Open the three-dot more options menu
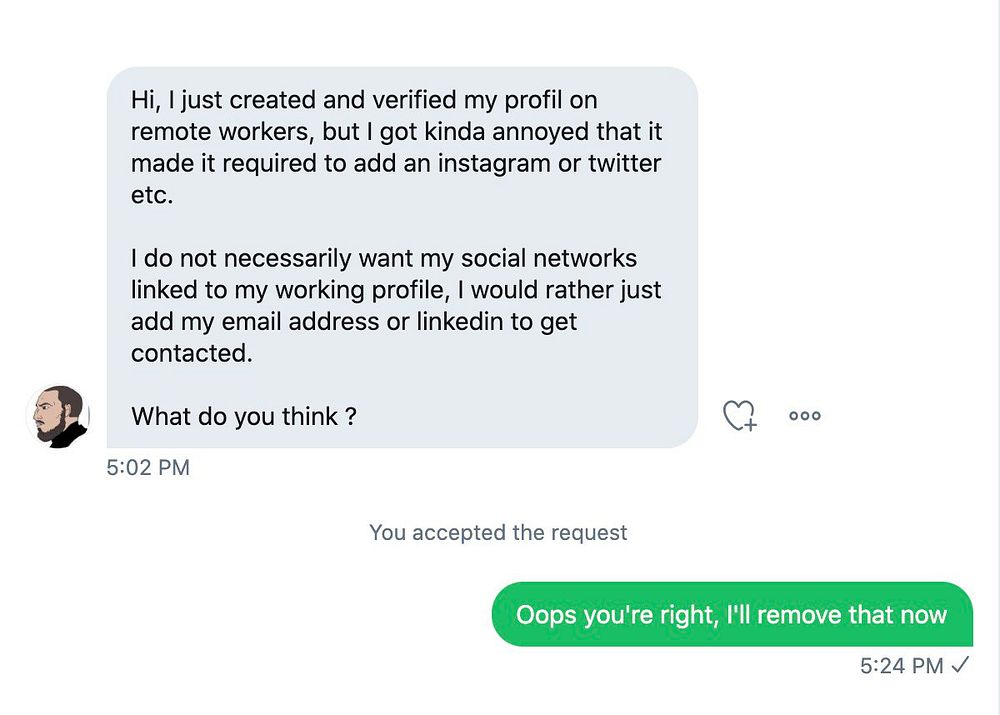The image size is (1000, 715). pos(805,416)
